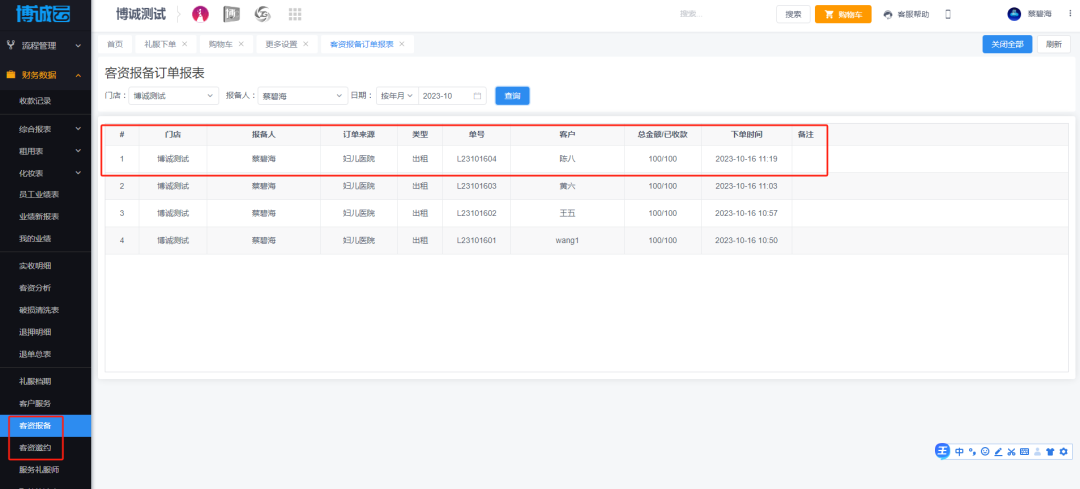Toggle the punctuation mode icon on IME bar
The height and width of the screenshot is (489, 1080).
point(973,452)
